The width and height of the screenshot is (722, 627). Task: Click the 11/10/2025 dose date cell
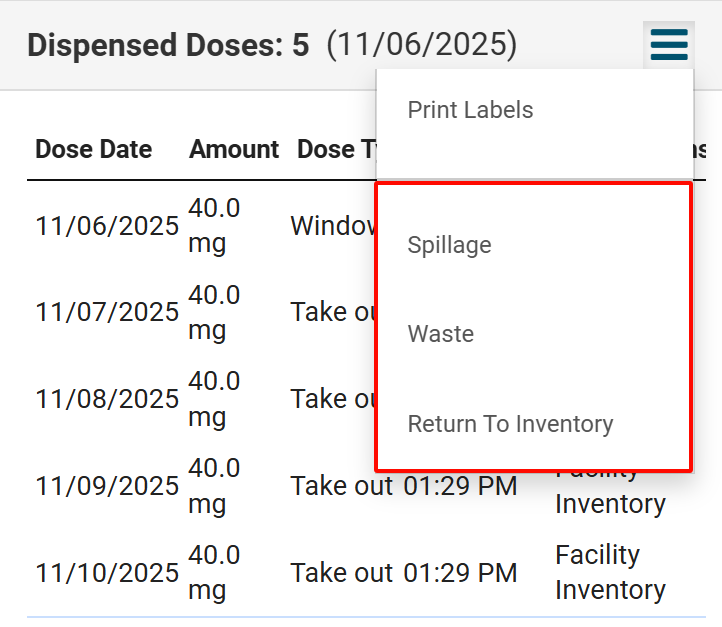click(107, 573)
